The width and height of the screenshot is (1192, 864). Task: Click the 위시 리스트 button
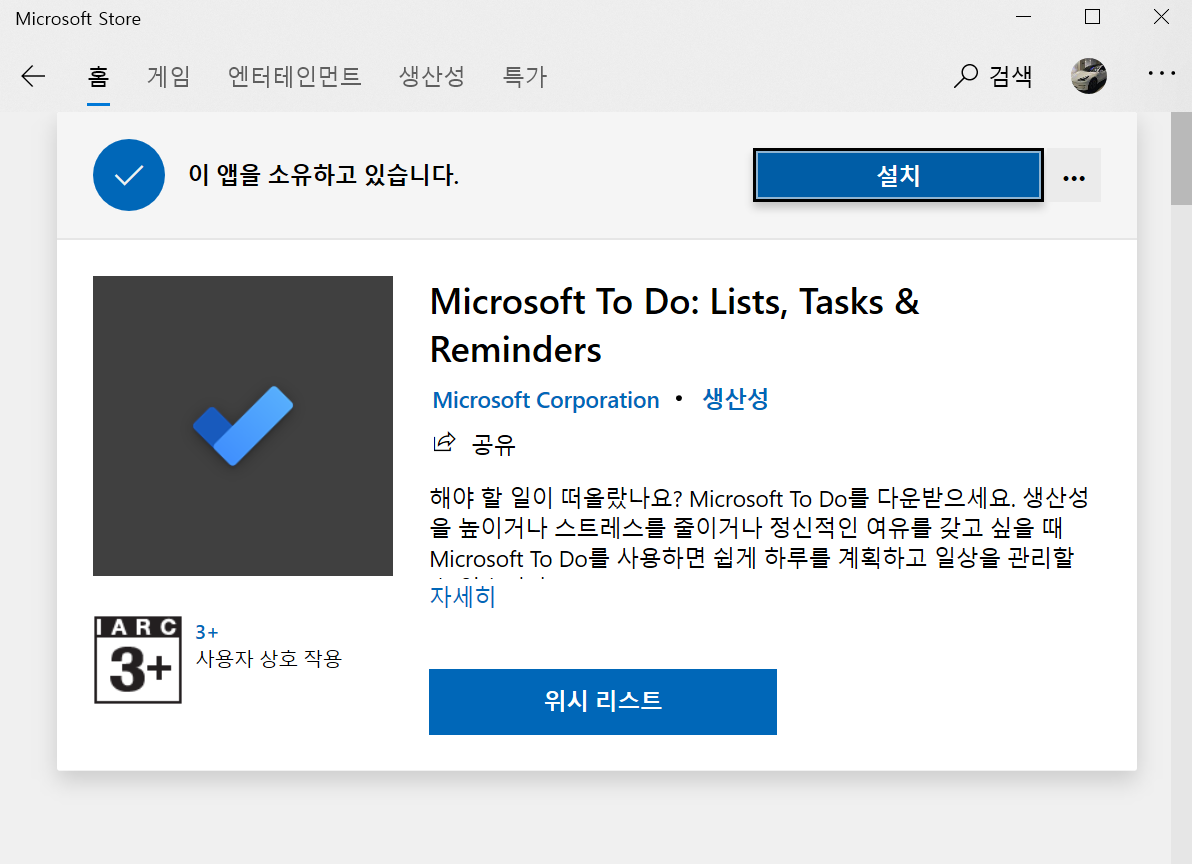(x=603, y=701)
